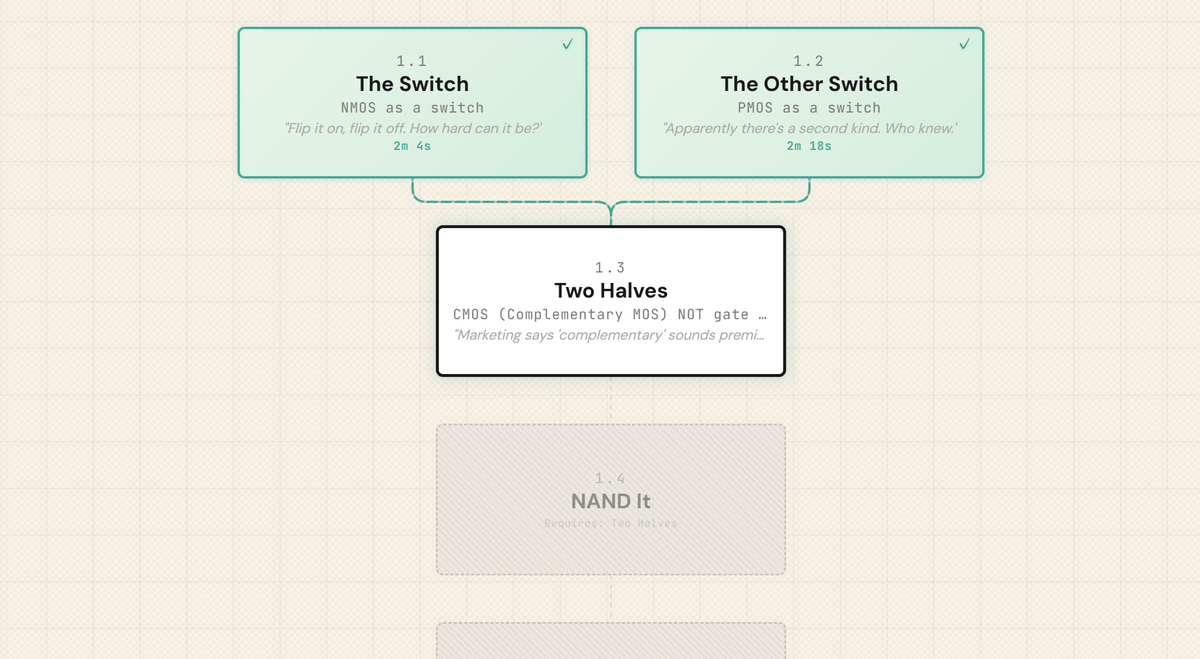
Task: Click the checkmark on The Other Switch card
Action: tap(964, 45)
